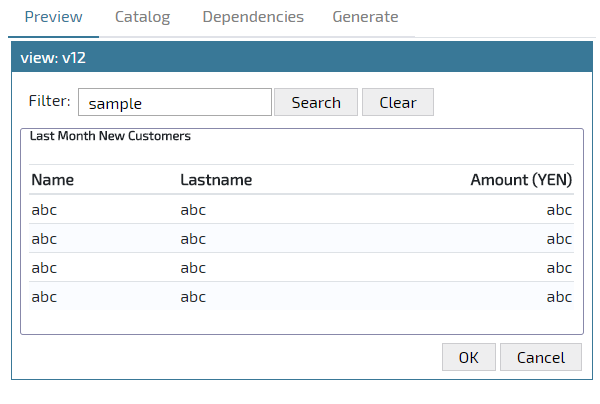This screenshot has height=404, width=600.
Task: Click the Filter input field
Action: pos(175,103)
